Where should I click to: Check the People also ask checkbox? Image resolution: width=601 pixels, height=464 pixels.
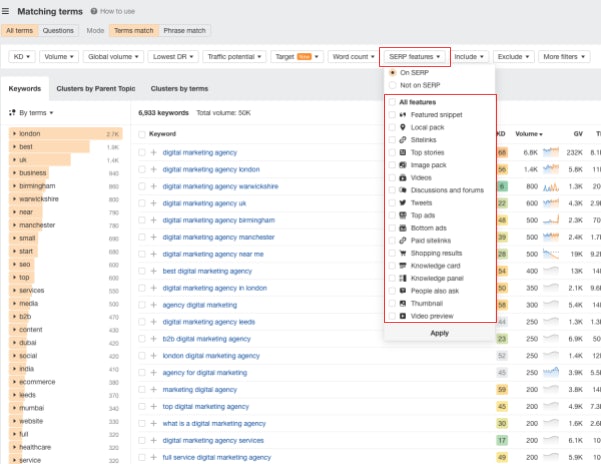pyautogui.click(x=391, y=290)
